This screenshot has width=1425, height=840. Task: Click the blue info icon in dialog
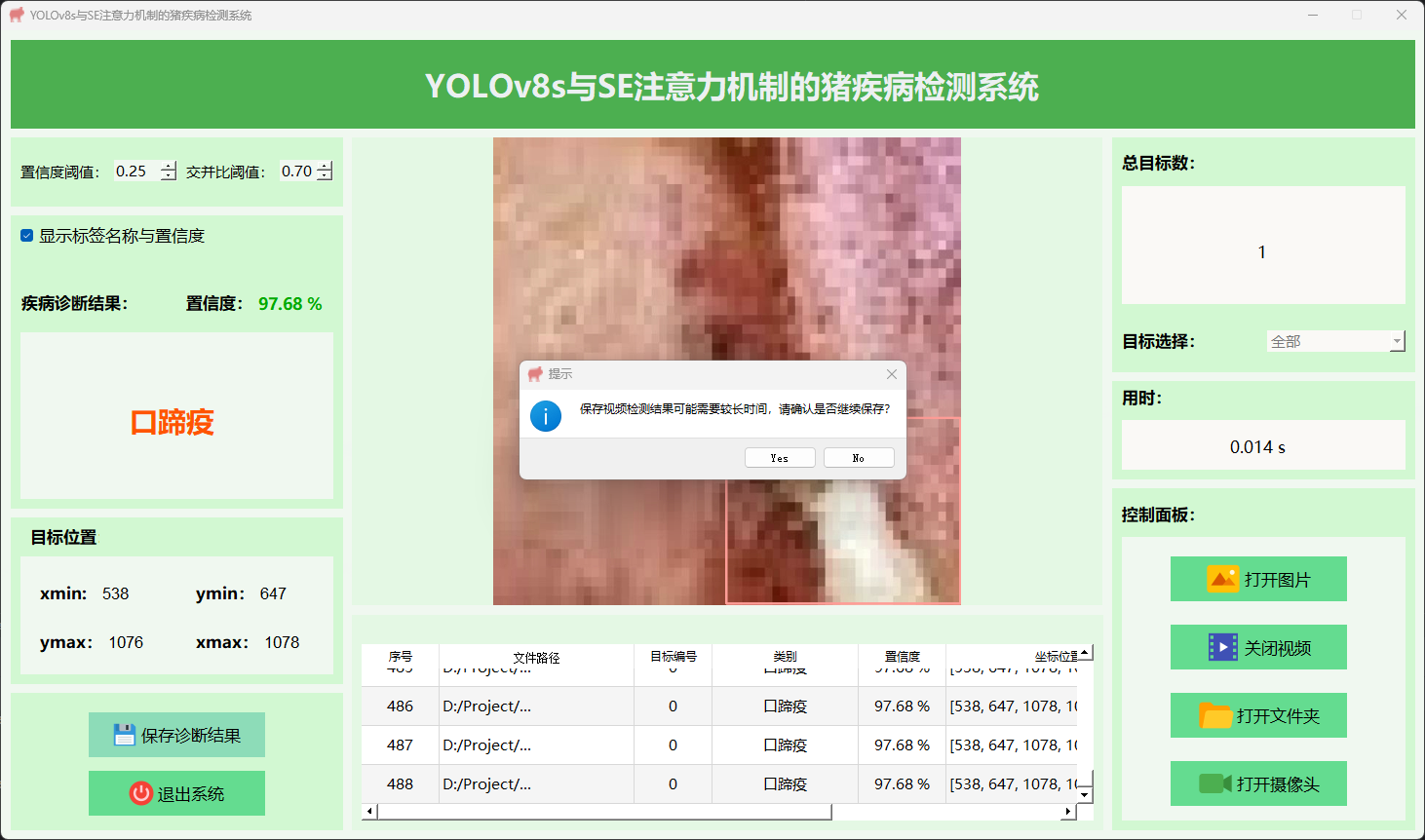coord(546,416)
